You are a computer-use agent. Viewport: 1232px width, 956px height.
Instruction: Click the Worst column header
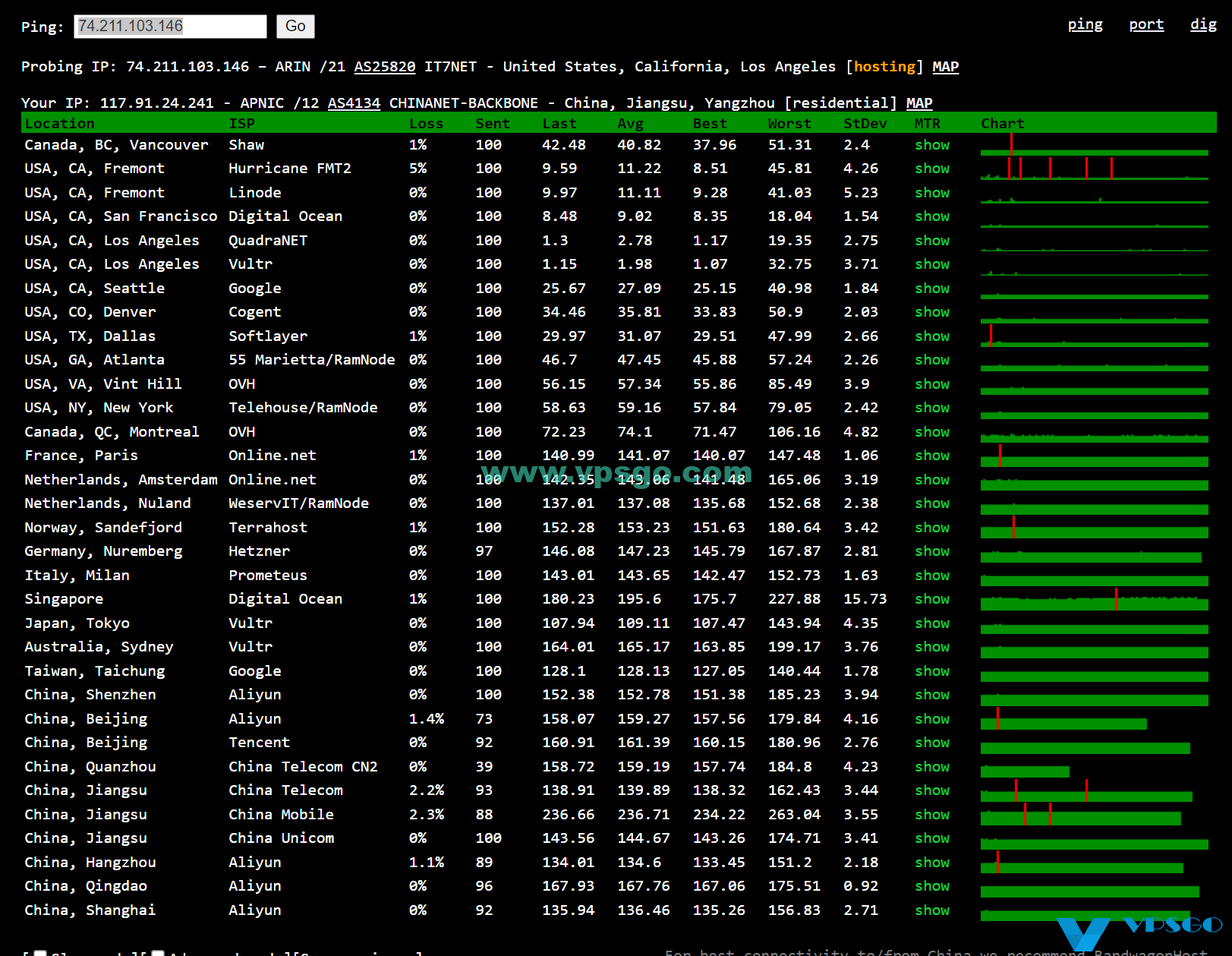(789, 124)
